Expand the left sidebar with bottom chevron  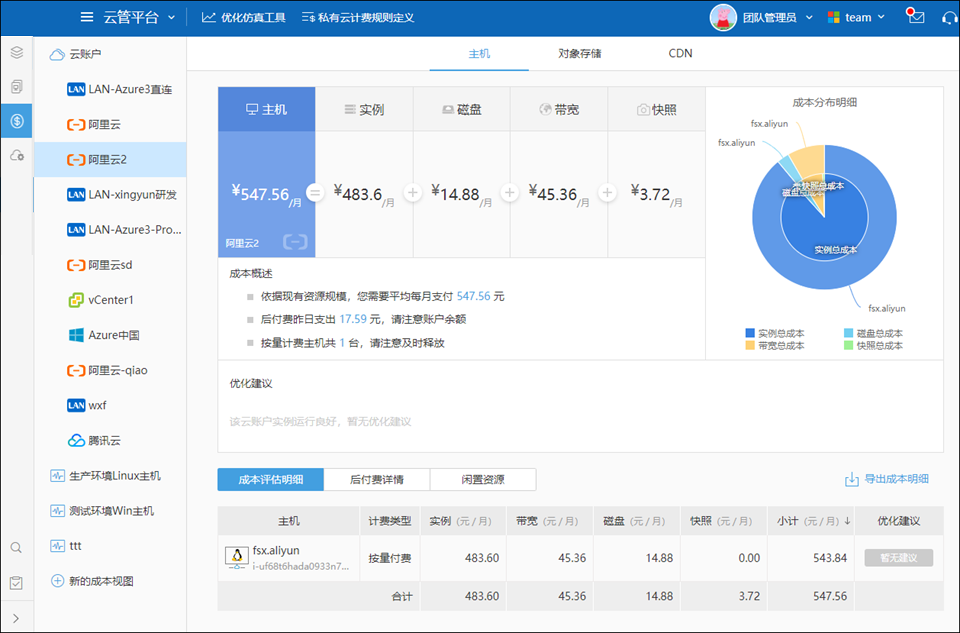16,618
